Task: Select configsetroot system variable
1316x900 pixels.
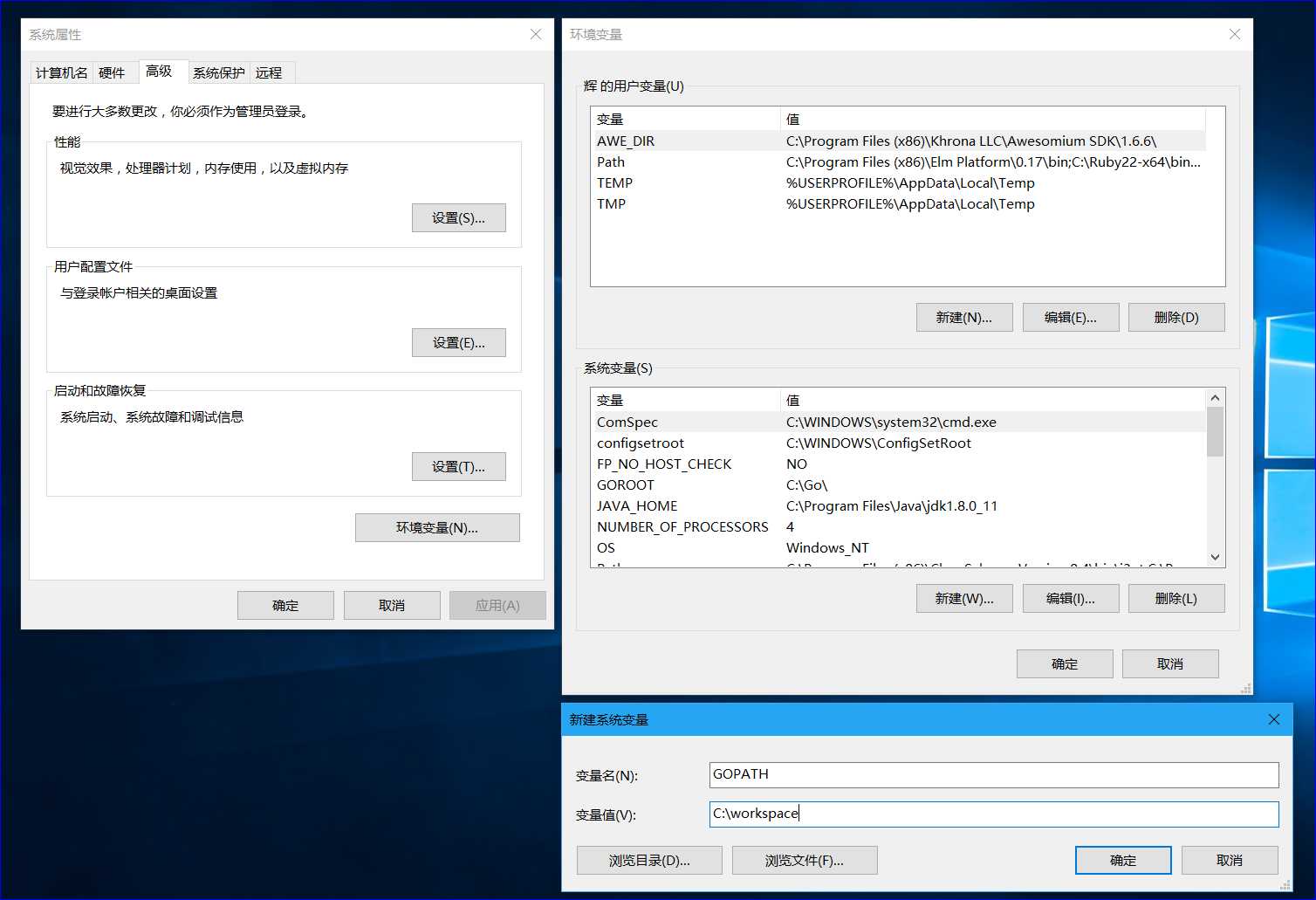Action: point(898,443)
